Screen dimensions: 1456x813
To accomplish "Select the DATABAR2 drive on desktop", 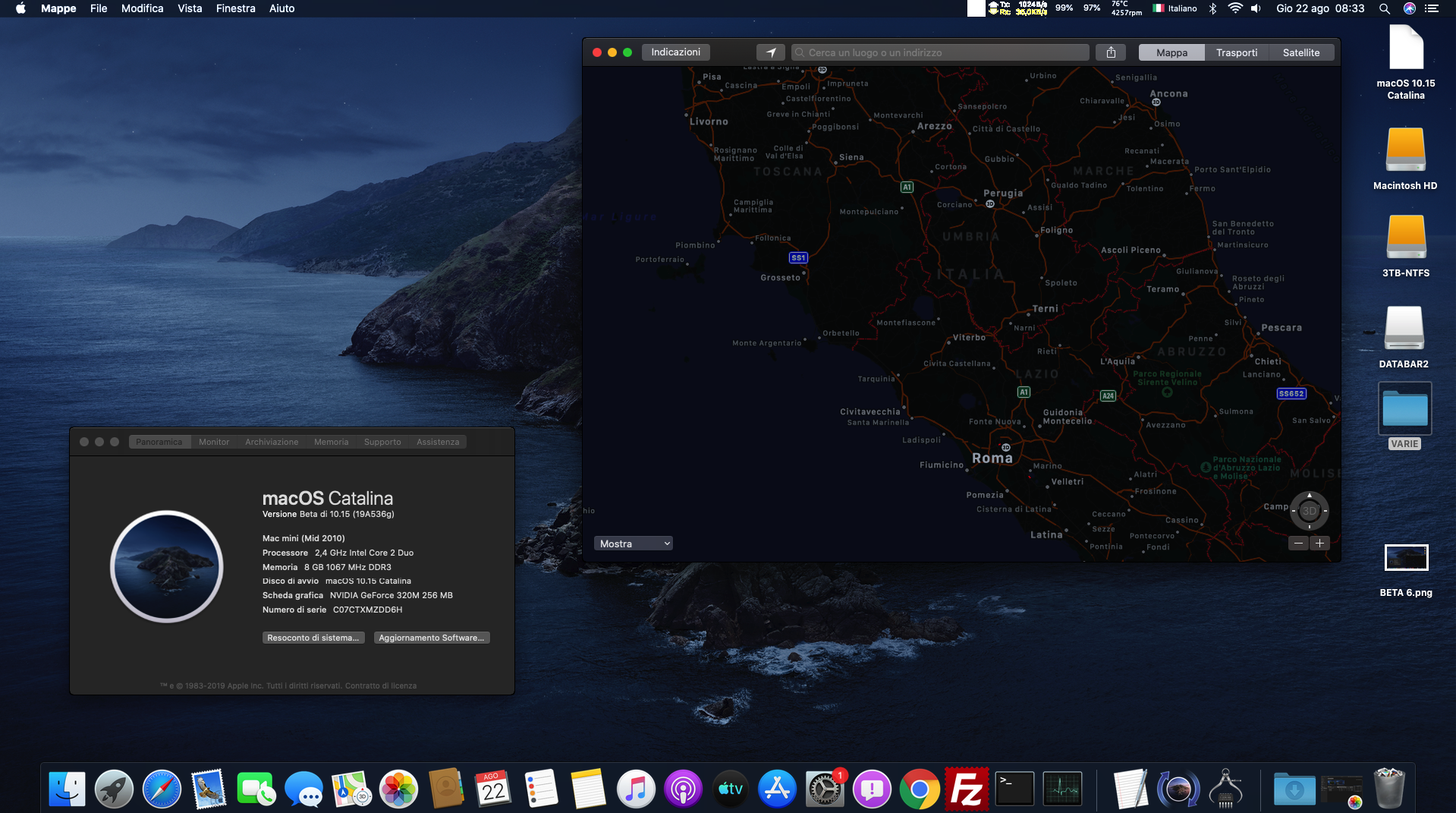I will pos(1404,337).
